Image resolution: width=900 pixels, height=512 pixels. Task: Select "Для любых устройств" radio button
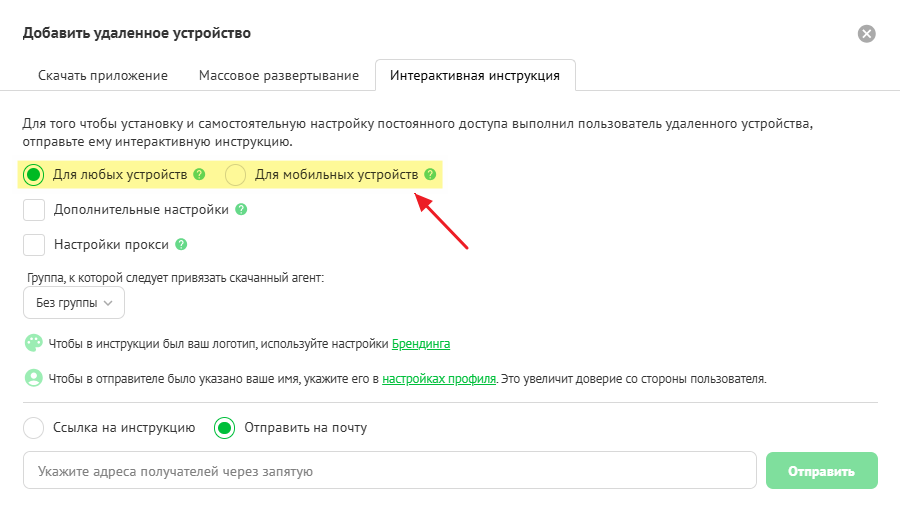[x=34, y=175]
